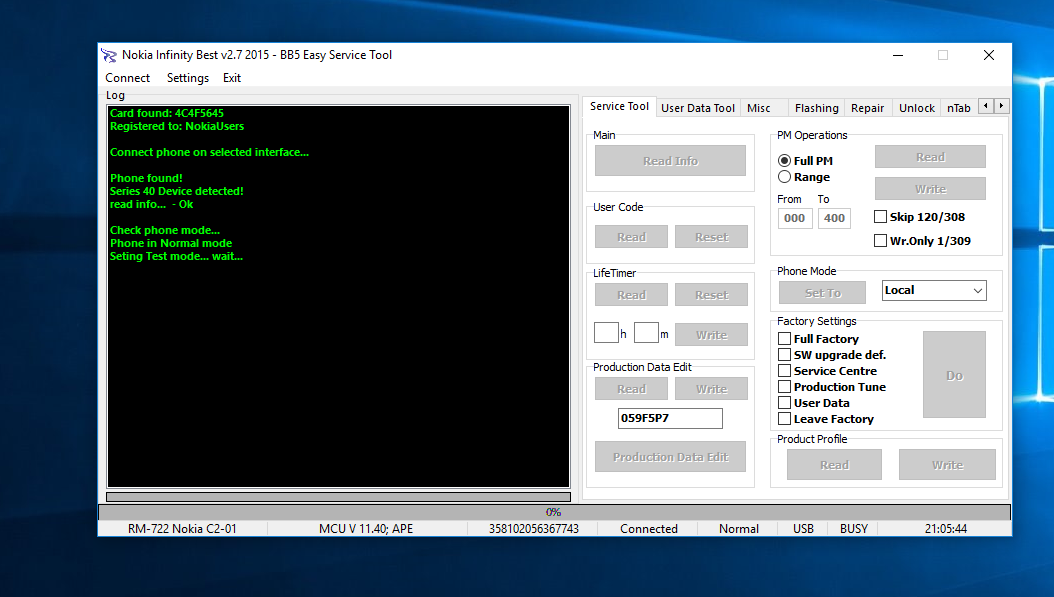This screenshot has width=1054, height=597.
Task: Click the log panel horizontal scrollbar
Action: point(338,497)
